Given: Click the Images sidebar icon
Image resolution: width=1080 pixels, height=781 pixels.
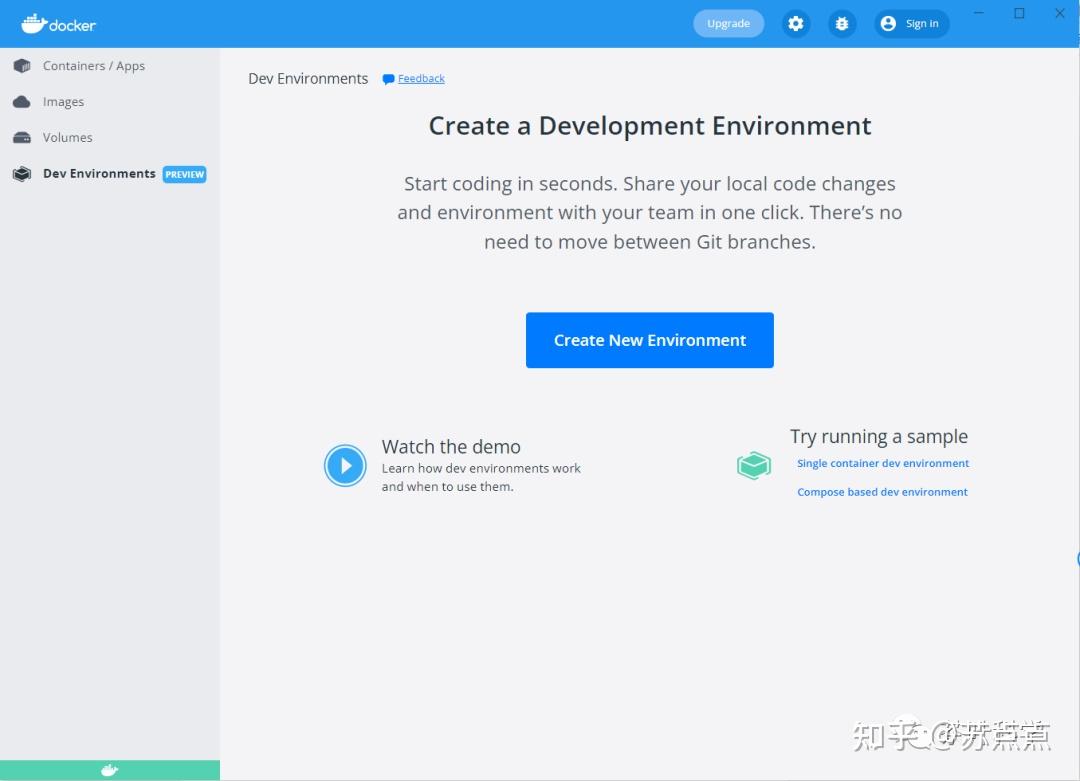Looking at the screenshot, I should (22, 101).
